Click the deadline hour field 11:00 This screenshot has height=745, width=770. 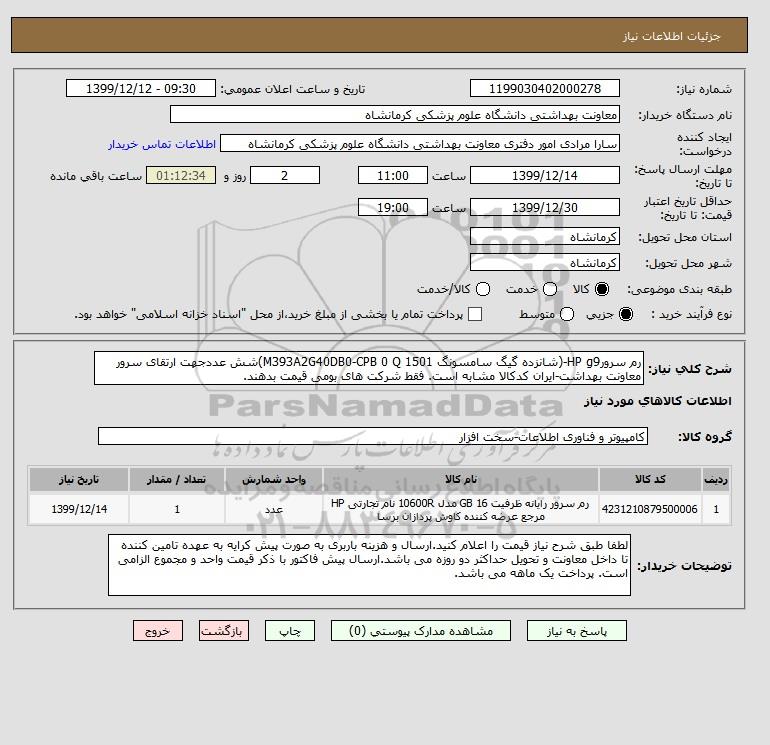pos(393,175)
